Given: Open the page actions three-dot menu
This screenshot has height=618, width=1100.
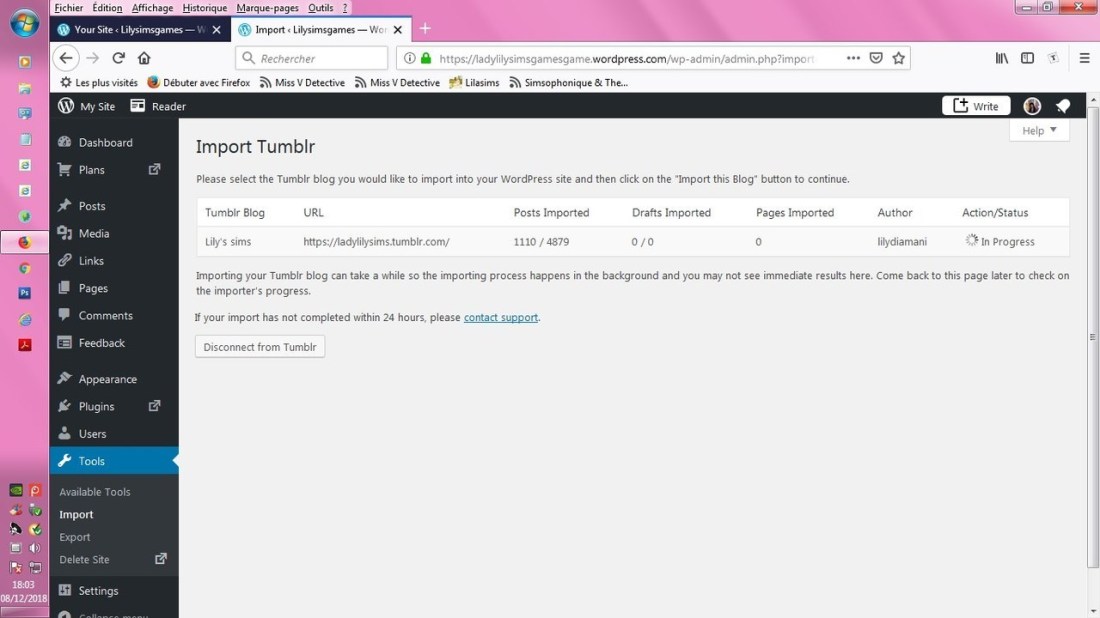Looking at the screenshot, I should click(853, 58).
